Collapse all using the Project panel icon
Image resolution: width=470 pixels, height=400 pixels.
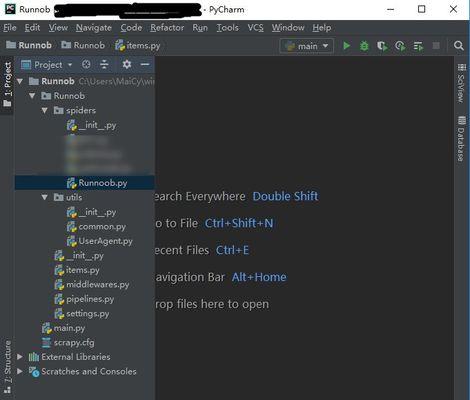click(x=104, y=64)
